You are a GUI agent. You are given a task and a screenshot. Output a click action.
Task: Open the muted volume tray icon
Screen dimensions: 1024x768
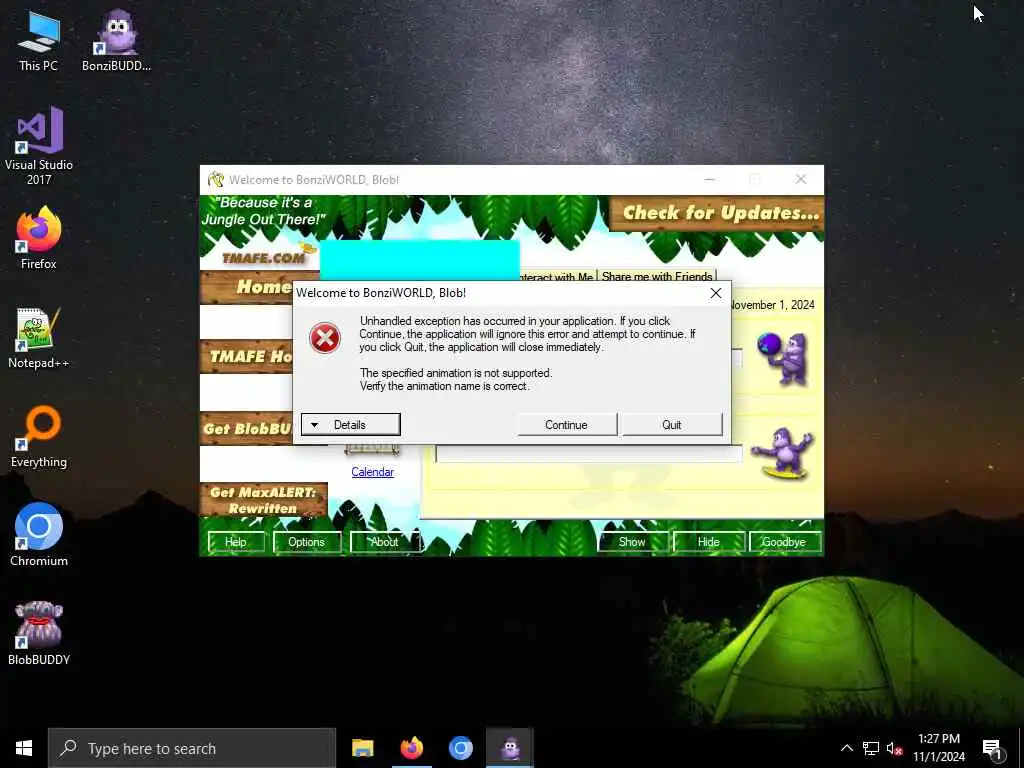[894, 748]
